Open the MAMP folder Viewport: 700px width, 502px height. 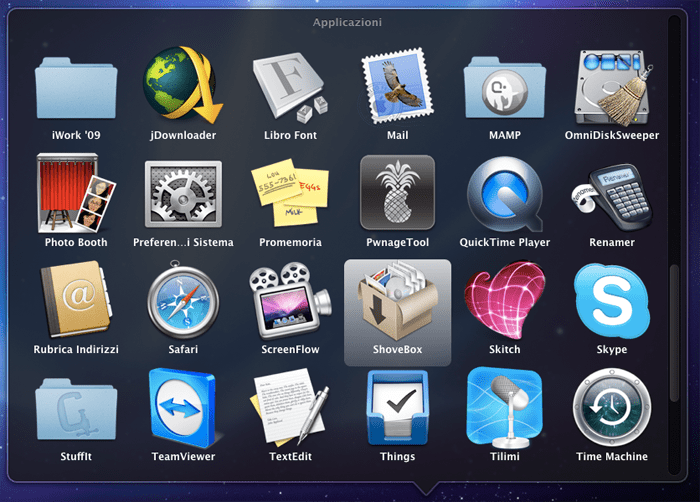pos(504,88)
